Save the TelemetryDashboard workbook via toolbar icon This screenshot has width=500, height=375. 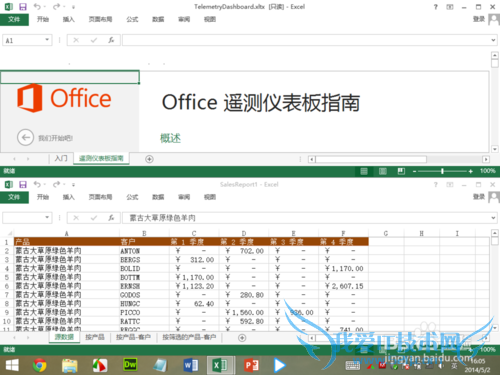tap(23, 7)
